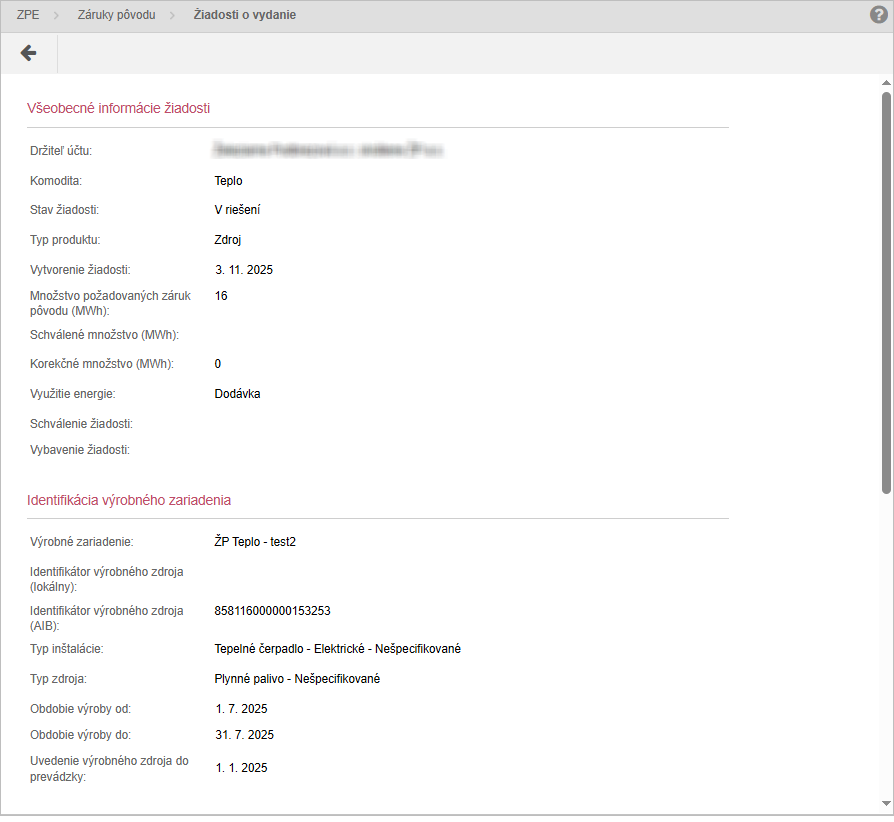Click the scrollbar up arrow
Image resolution: width=894 pixels, height=822 pixels.
point(886,82)
